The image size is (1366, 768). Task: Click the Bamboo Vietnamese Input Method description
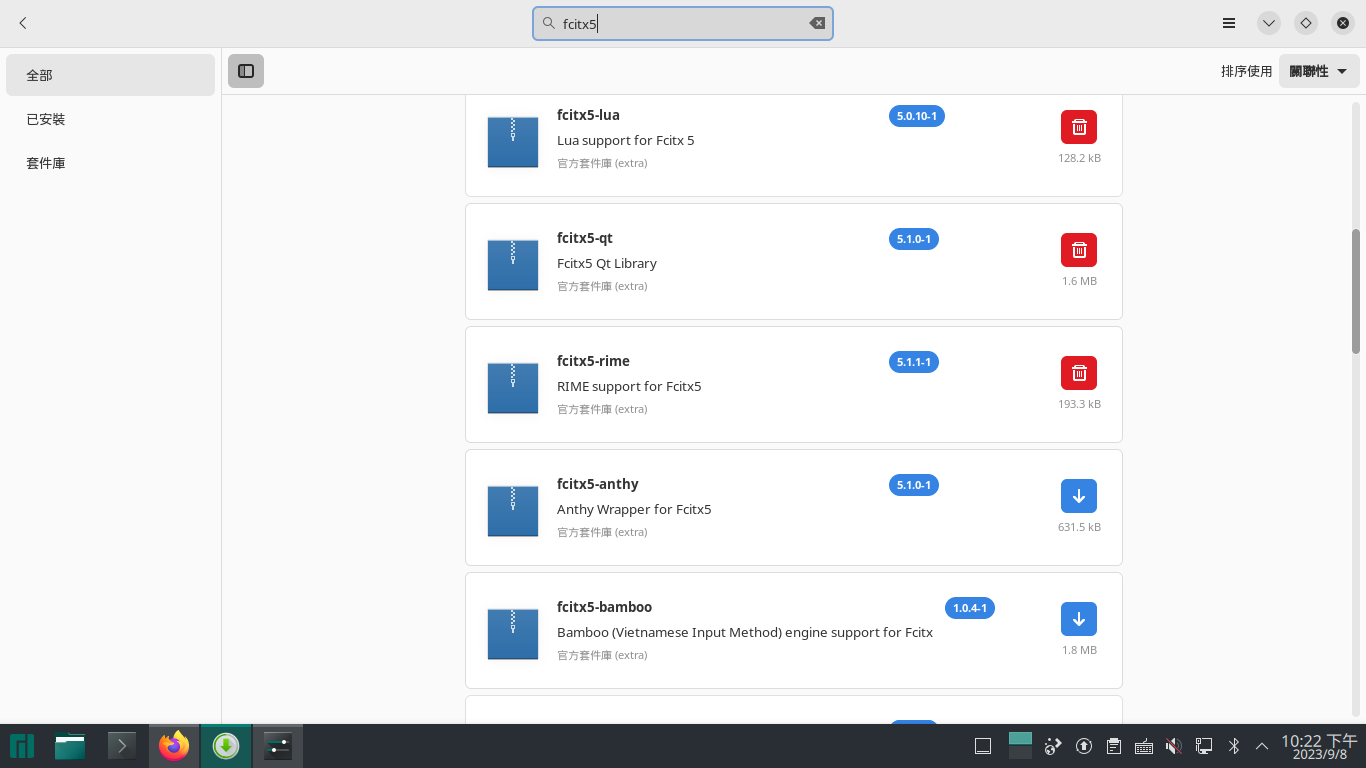tap(745, 632)
